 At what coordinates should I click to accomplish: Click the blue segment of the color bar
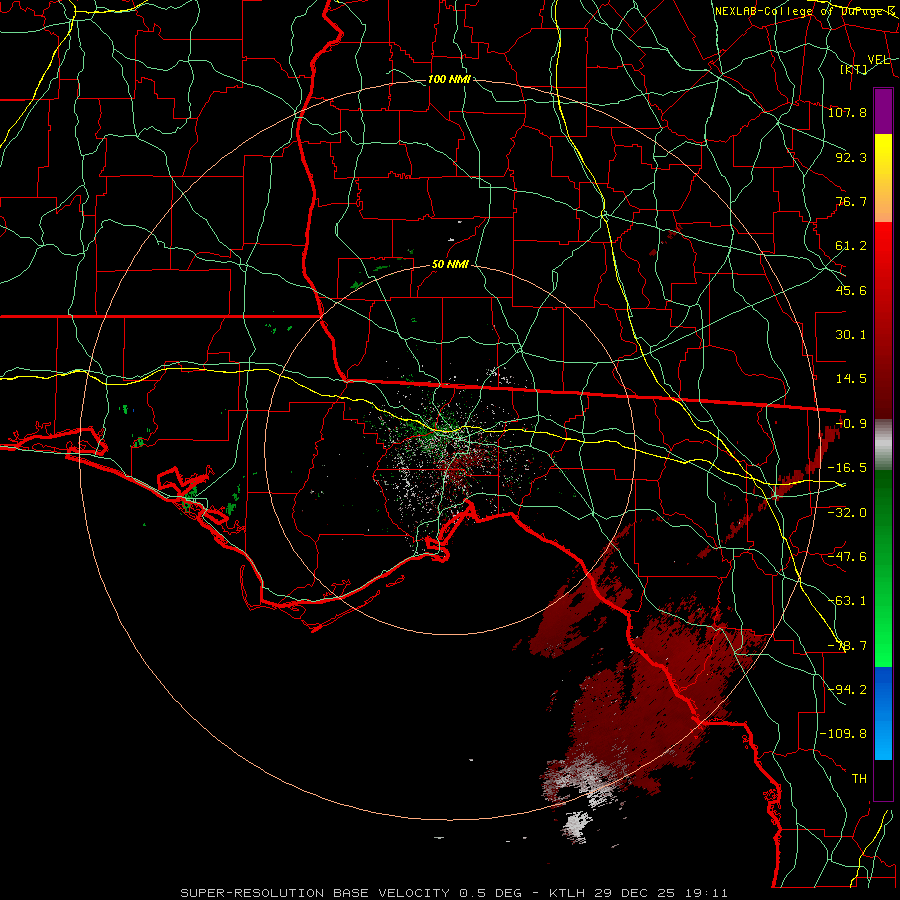[x=883, y=713]
